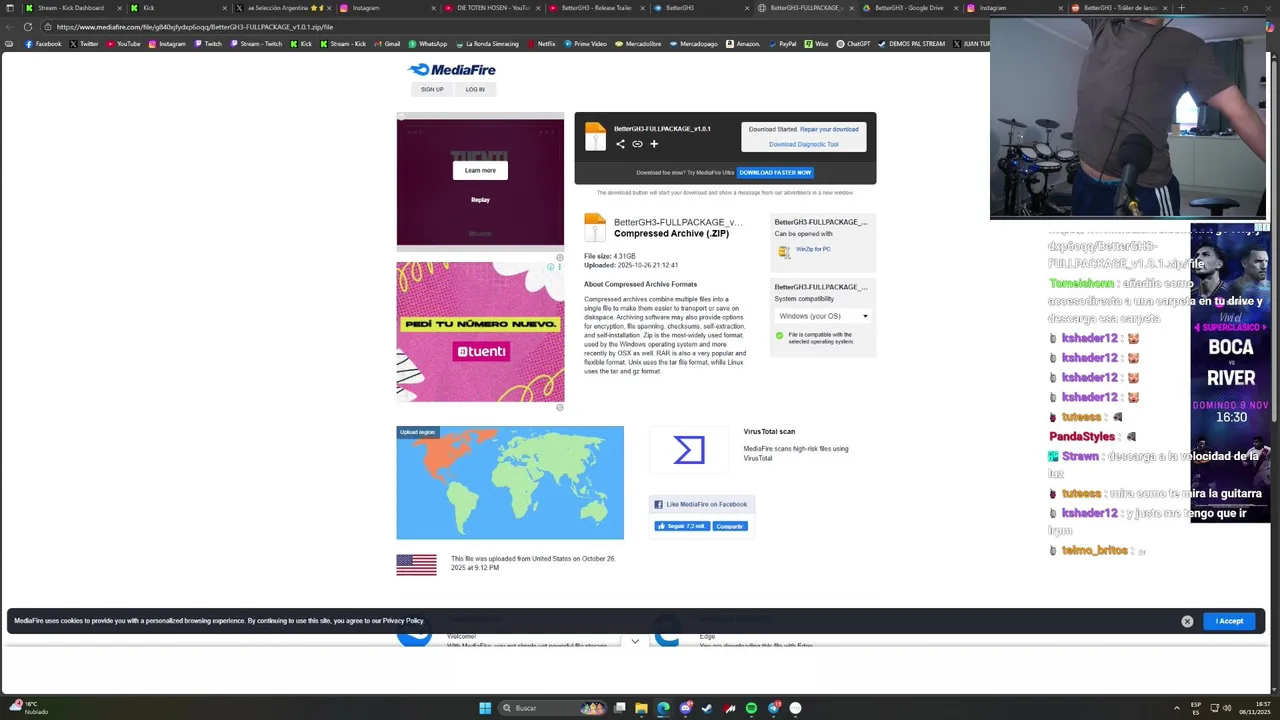
Task: Click DOWNLOAD FASTER NOW button
Action: point(775,173)
